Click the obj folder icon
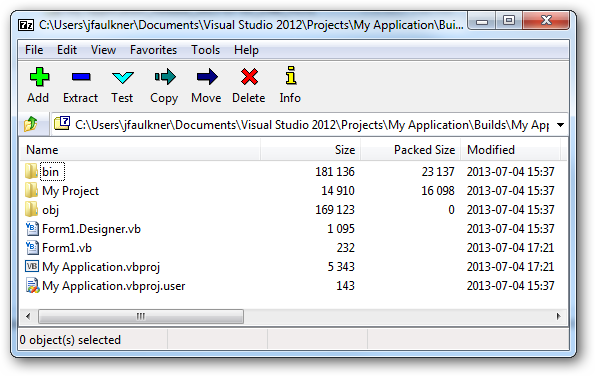This screenshot has height=376, width=595. pos(31,209)
